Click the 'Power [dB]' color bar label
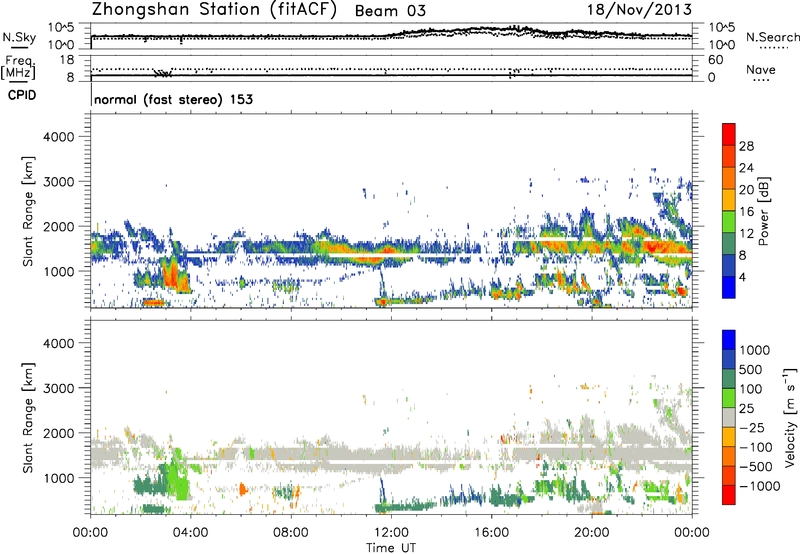The image size is (800, 554). click(x=763, y=211)
